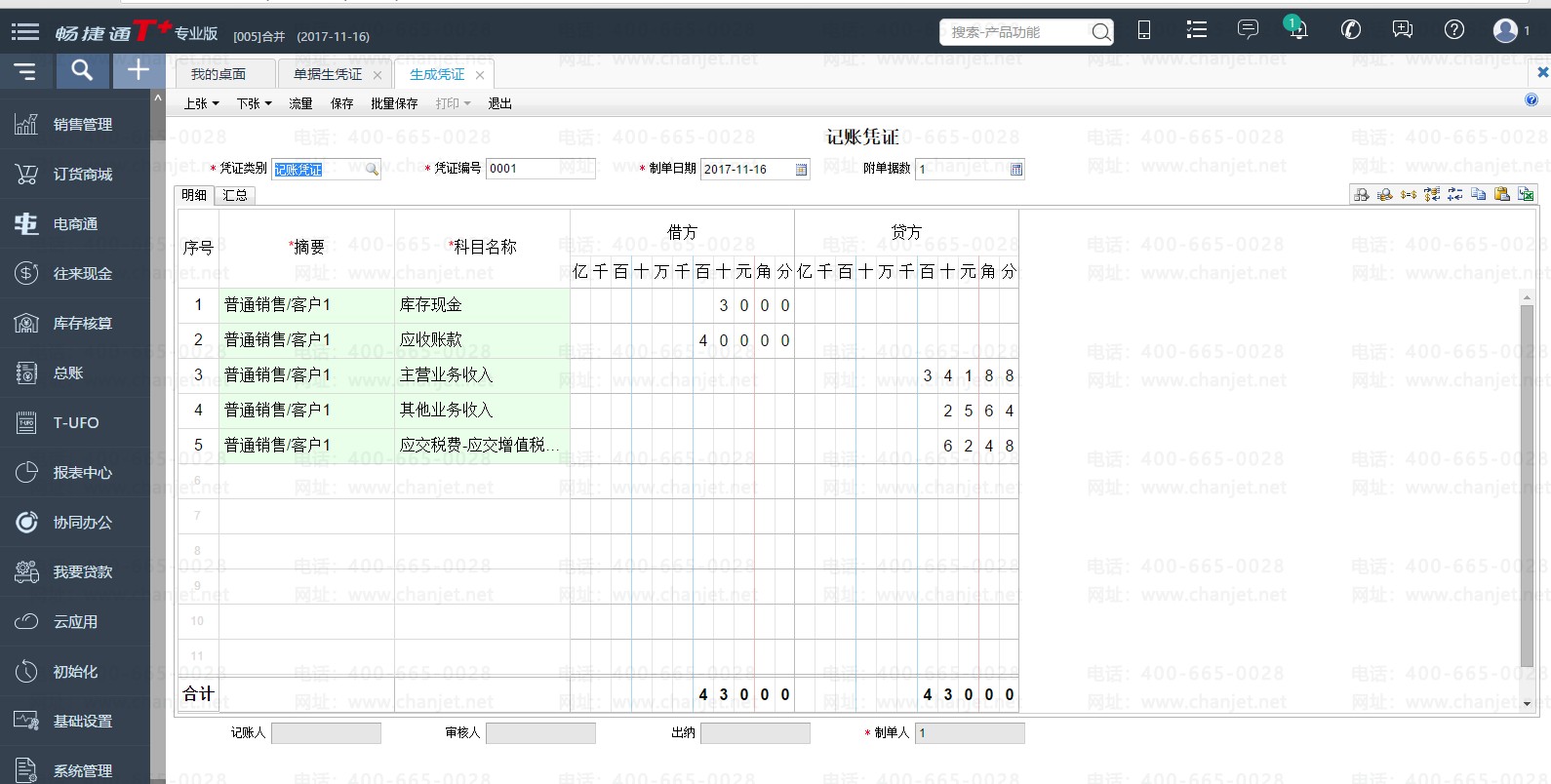Expand the 上张 dropdown menu

click(x=201, y=103)
